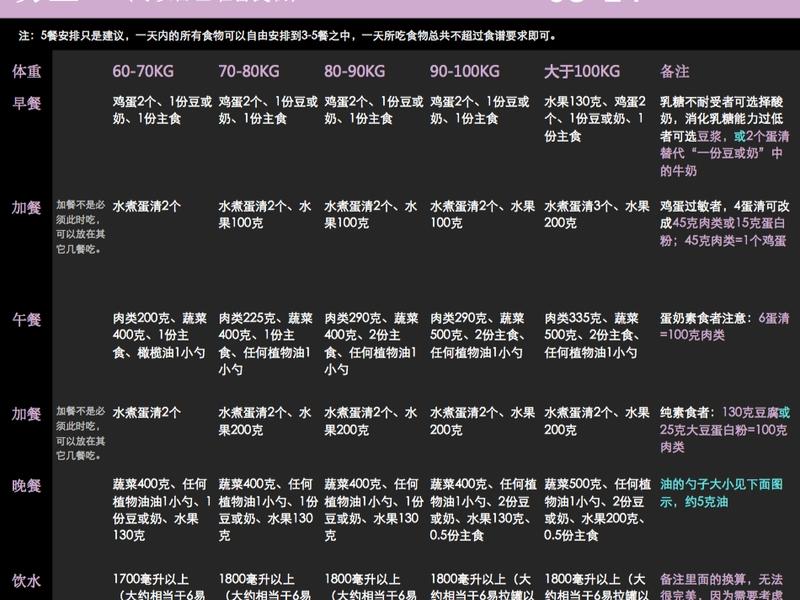Select the breakfast cell starting with 水果130克

[x=595, y=119]
